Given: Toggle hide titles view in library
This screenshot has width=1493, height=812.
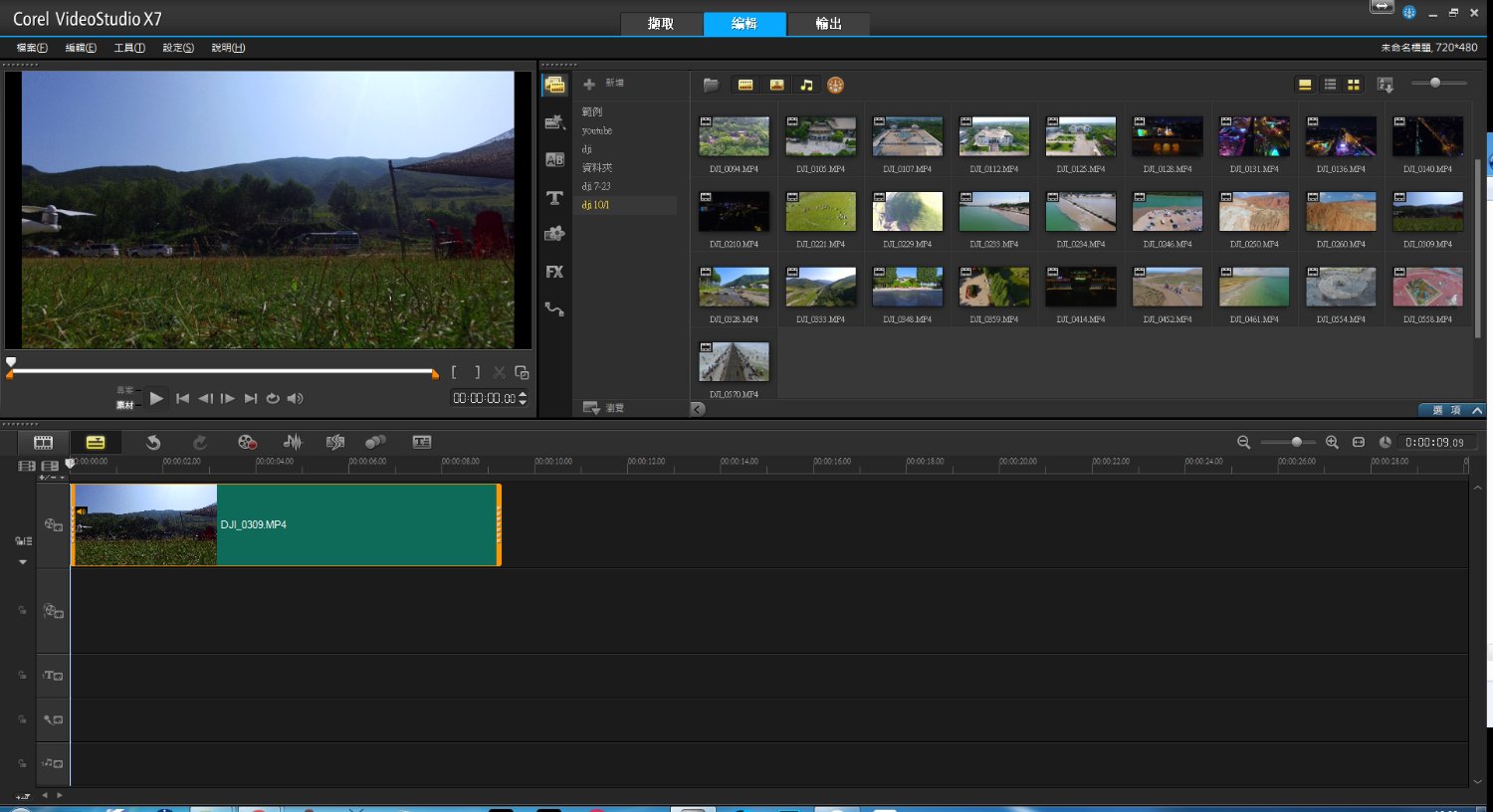Looking at the screenshot, I should [1305, 85].
